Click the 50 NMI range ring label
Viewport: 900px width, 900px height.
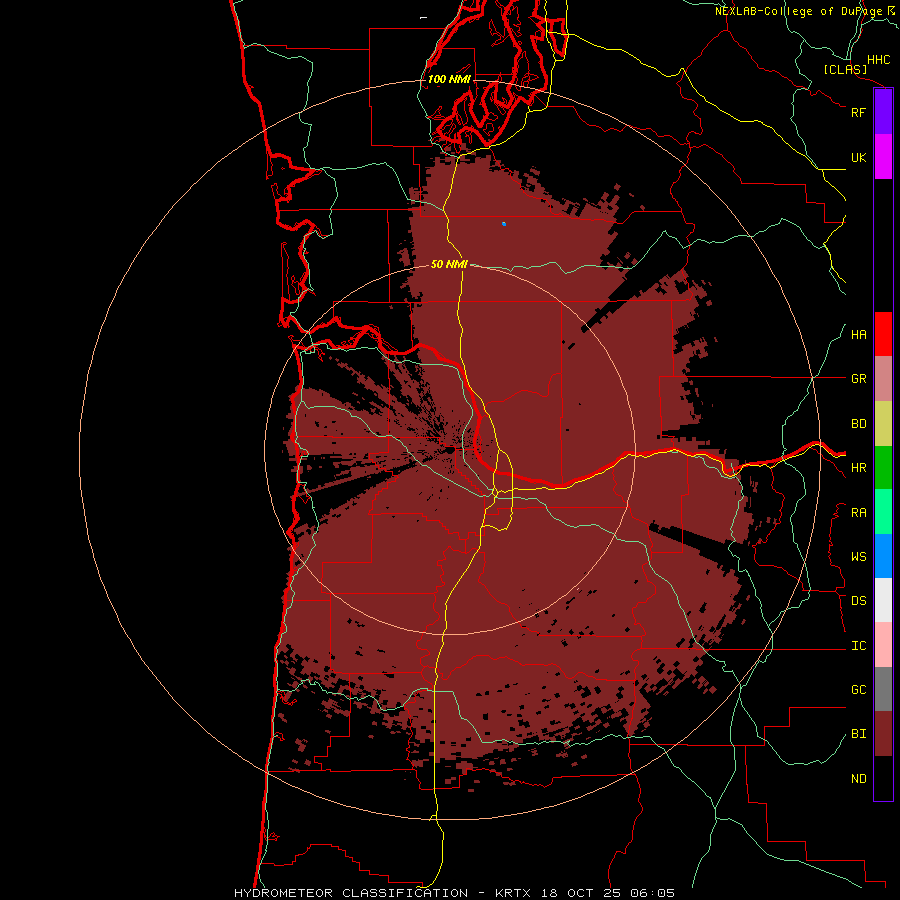point(449,264)
